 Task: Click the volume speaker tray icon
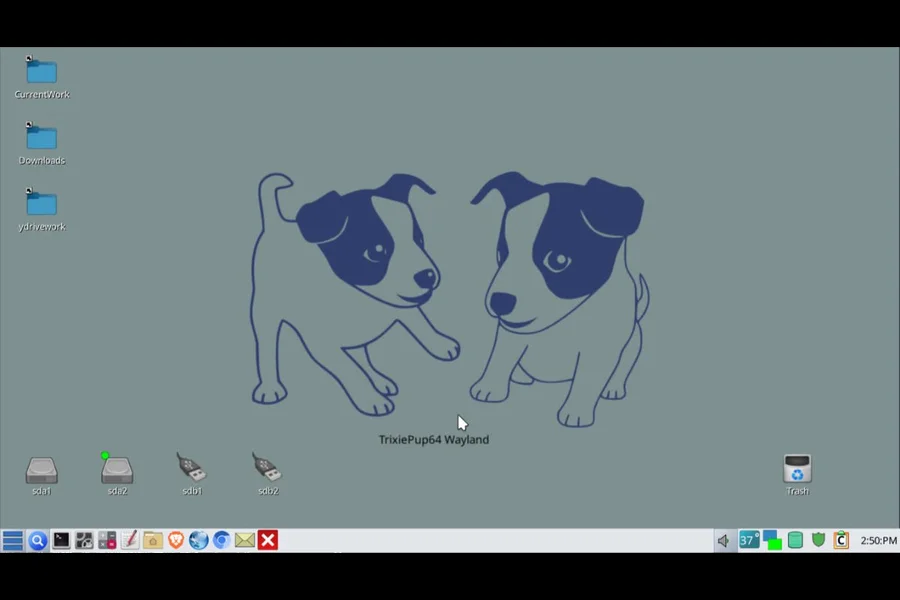click(723, 540)
